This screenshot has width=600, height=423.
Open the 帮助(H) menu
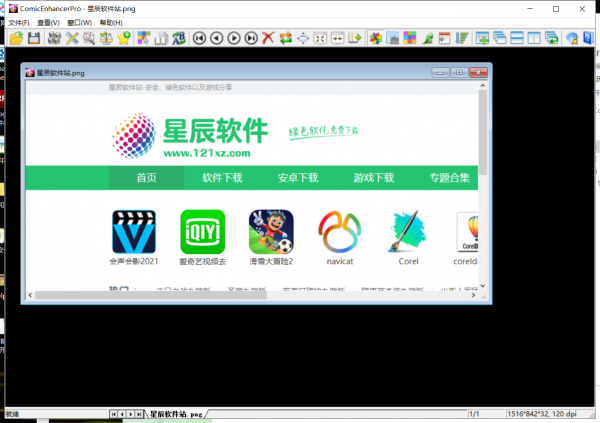[111, 23]
